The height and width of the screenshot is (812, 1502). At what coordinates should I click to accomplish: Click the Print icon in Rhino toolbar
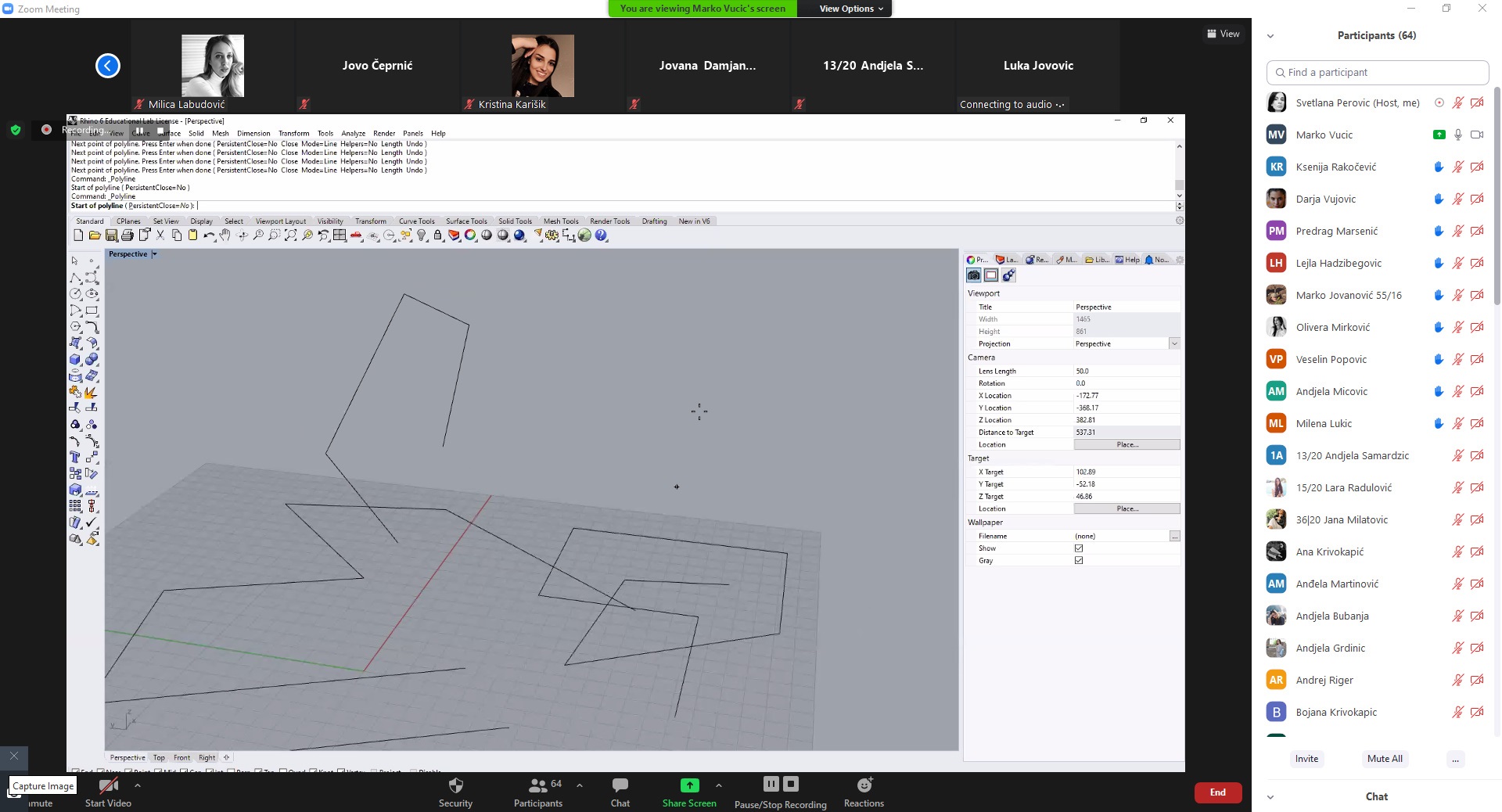(x=128, y=235)
